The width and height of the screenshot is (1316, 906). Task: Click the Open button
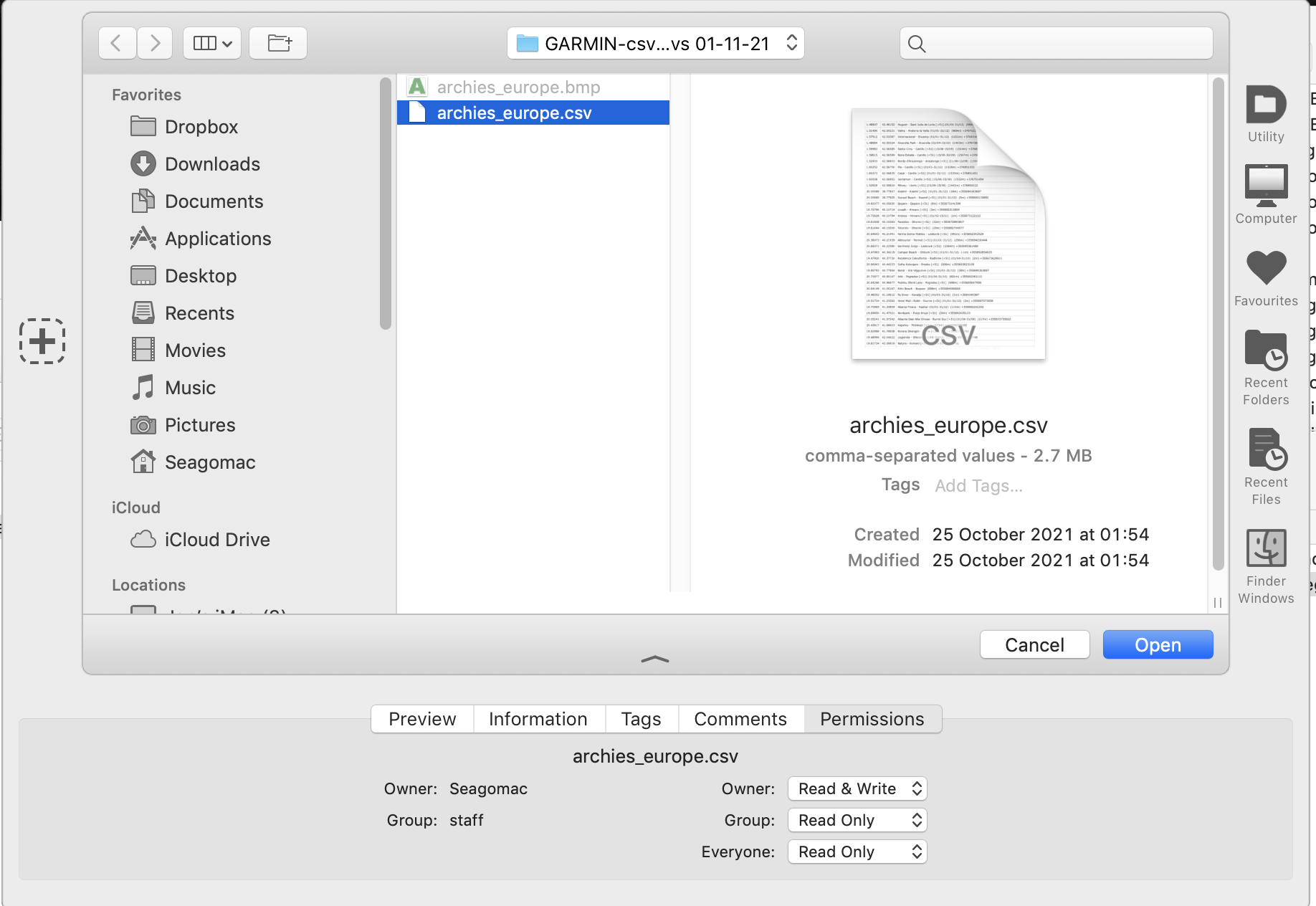tap(1158, 645)
